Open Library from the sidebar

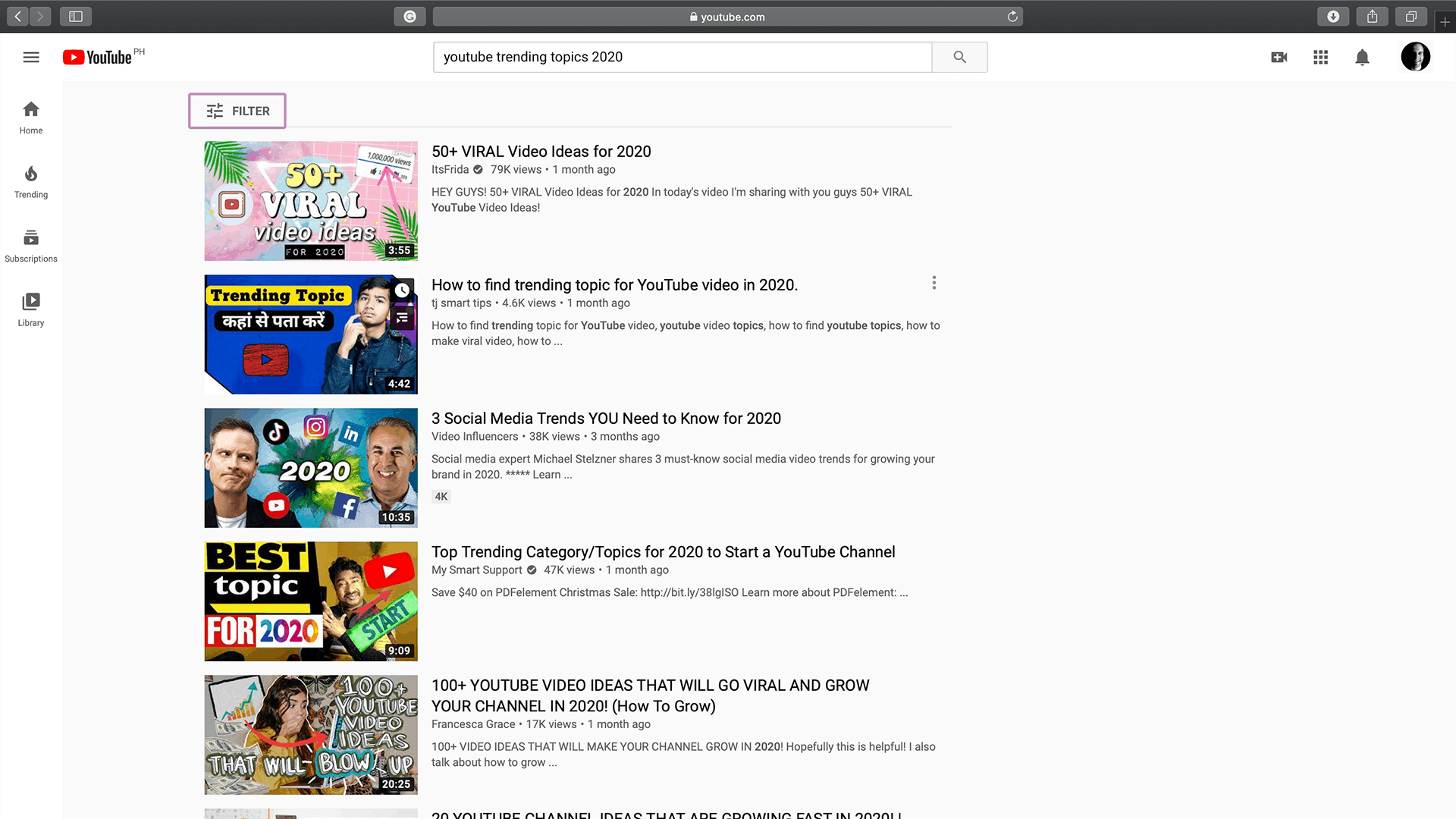click(x=31, y=310)
